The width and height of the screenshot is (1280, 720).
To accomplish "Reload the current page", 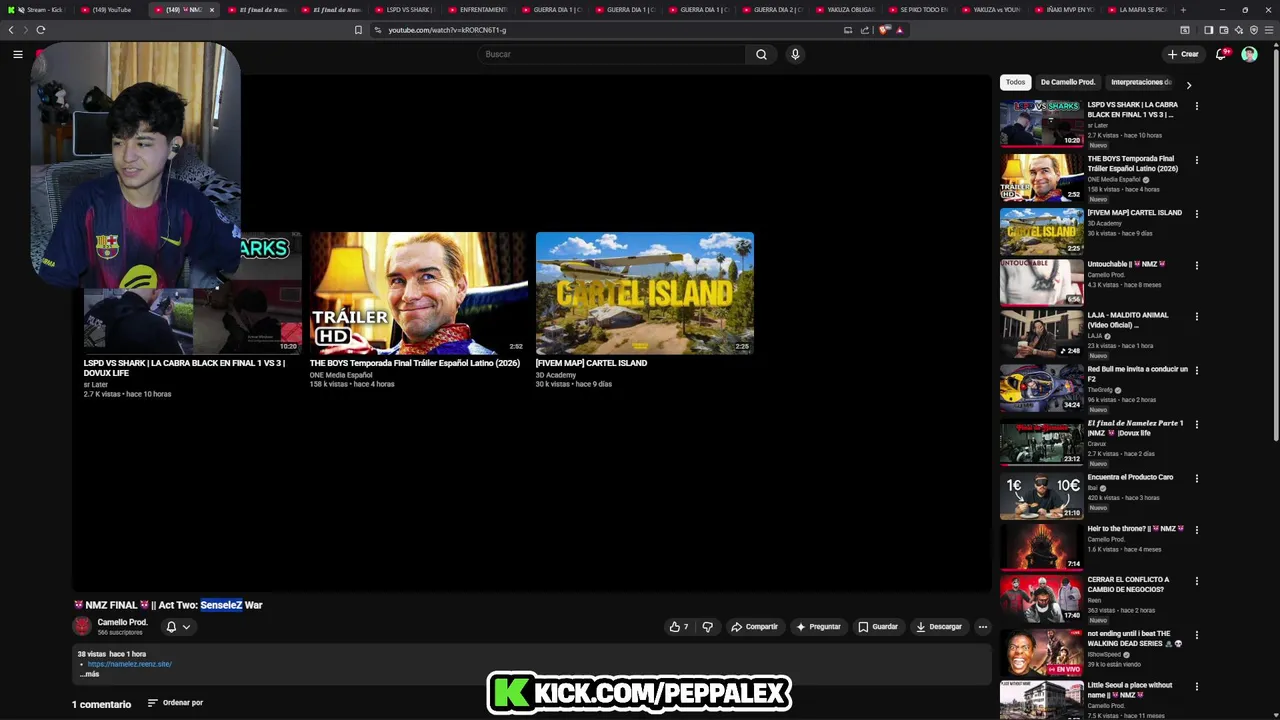I will click(x=41, y=30).
